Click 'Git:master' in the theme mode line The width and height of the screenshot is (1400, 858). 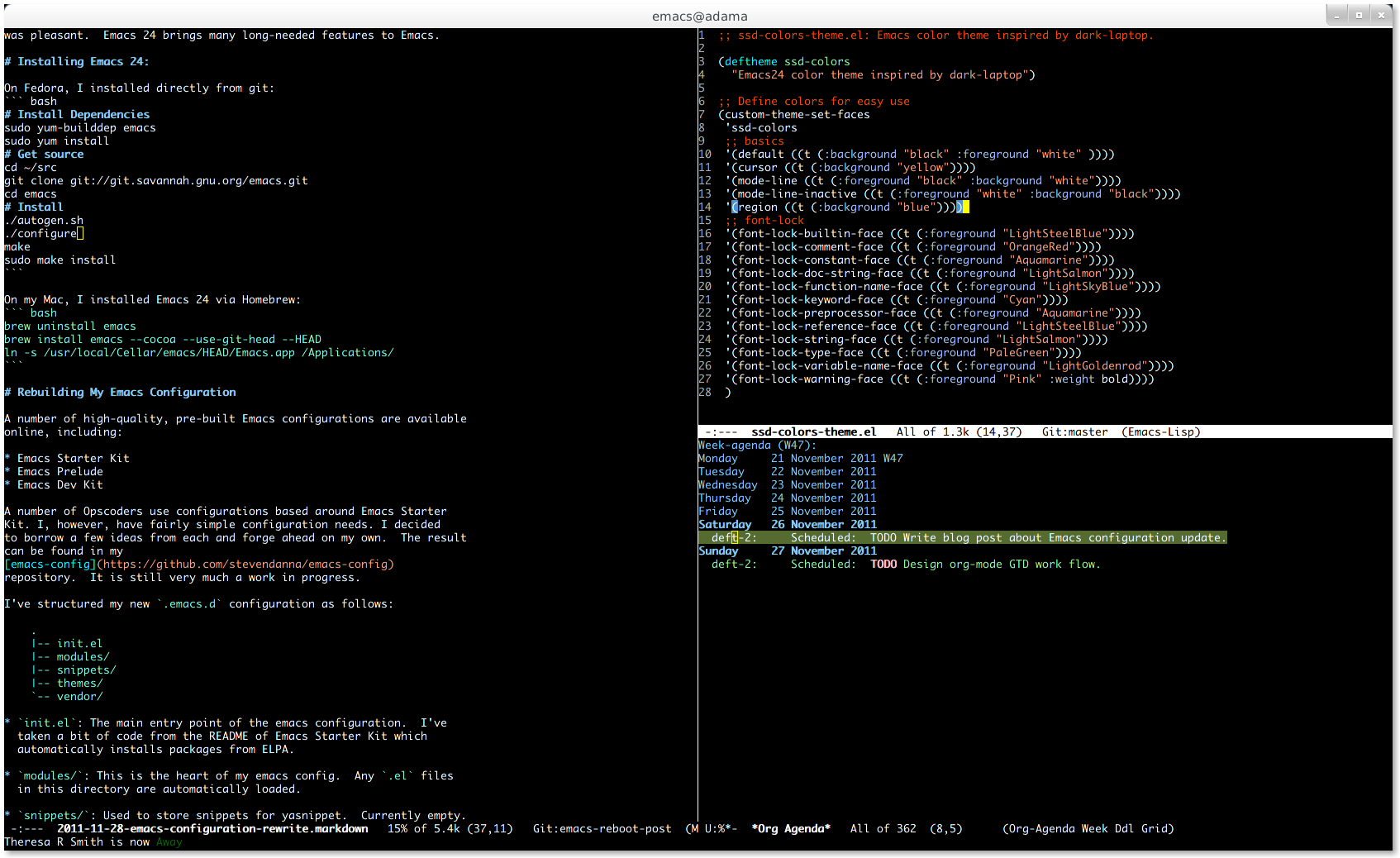coord(1075,431)
